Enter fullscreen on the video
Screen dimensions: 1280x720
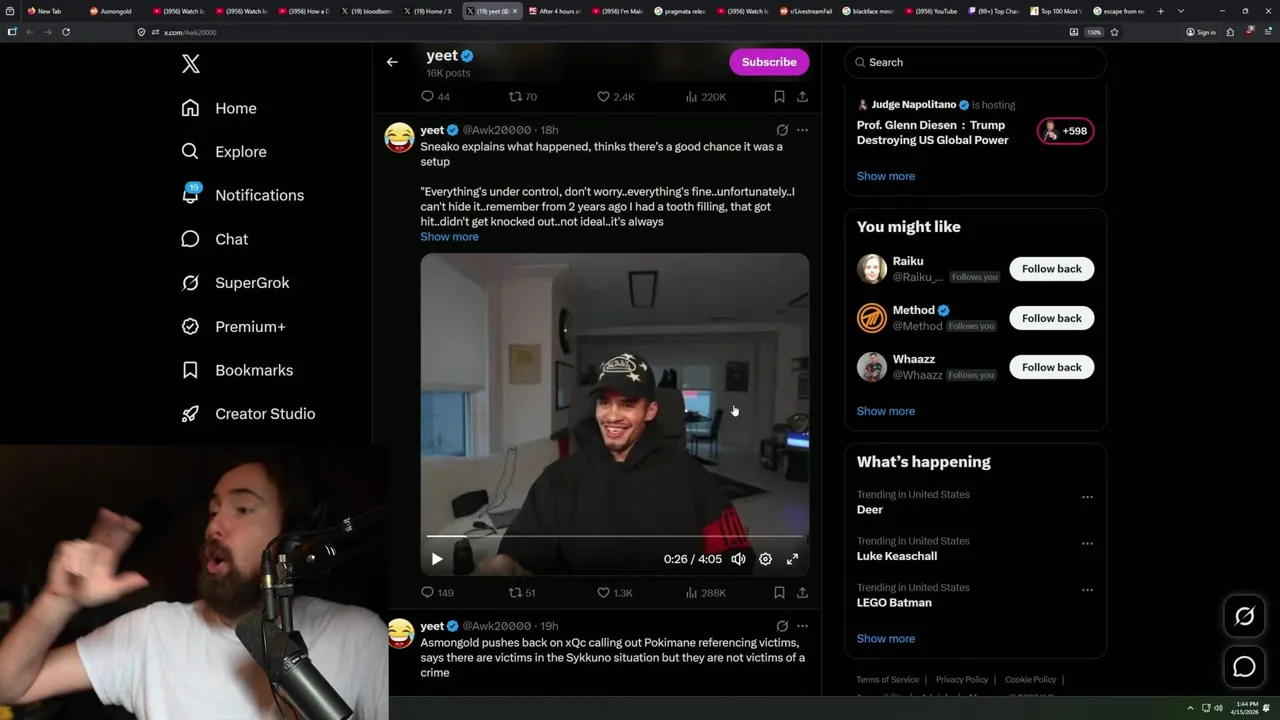(x=792, y=559)
